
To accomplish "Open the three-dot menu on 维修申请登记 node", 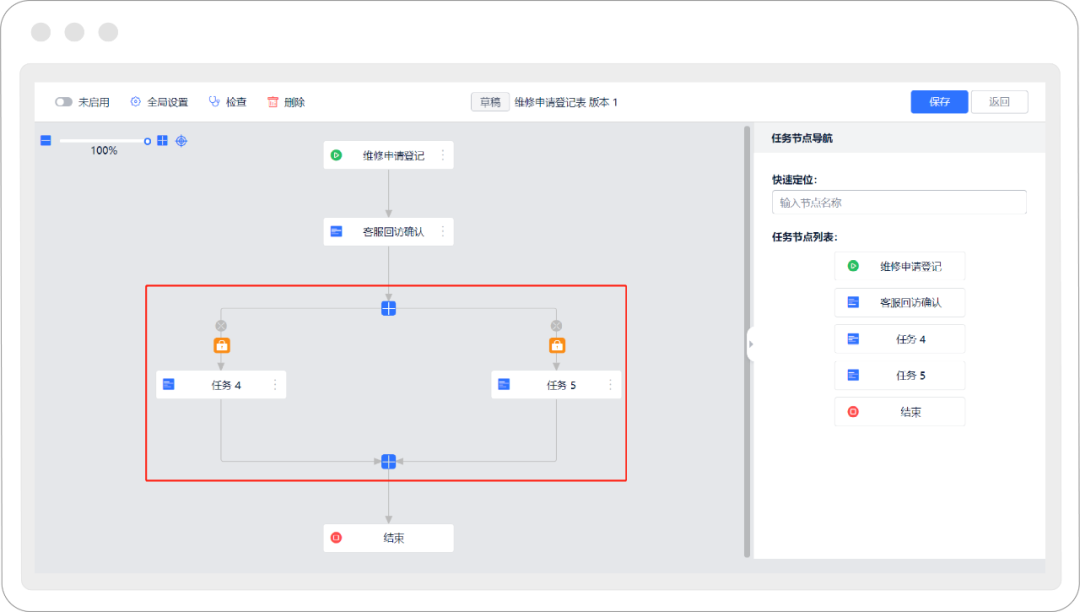I will (x=443, y=155).
